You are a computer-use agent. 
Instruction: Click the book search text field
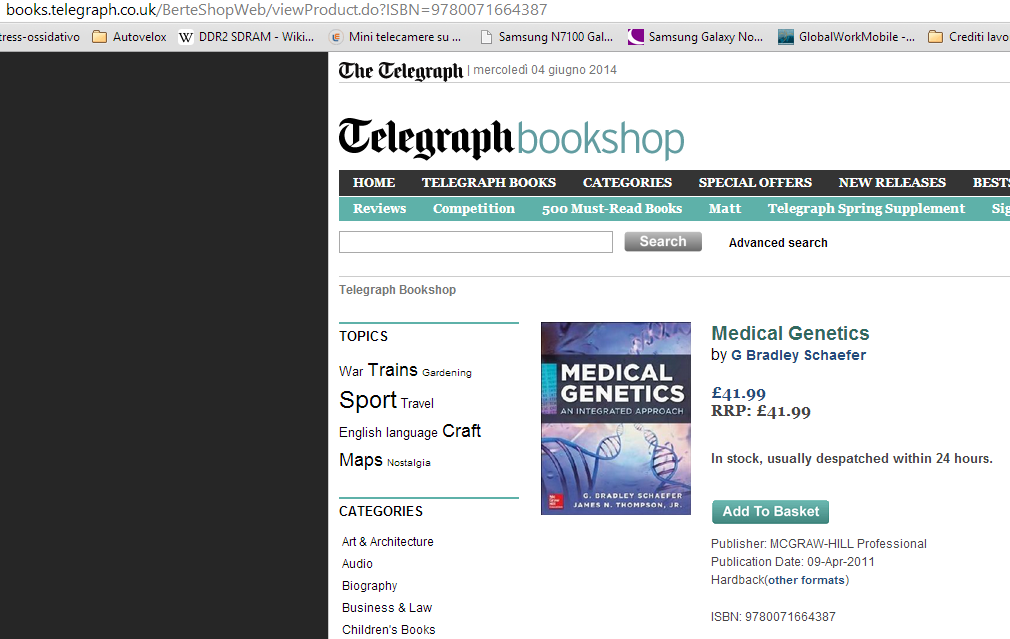tap(476, 242)
